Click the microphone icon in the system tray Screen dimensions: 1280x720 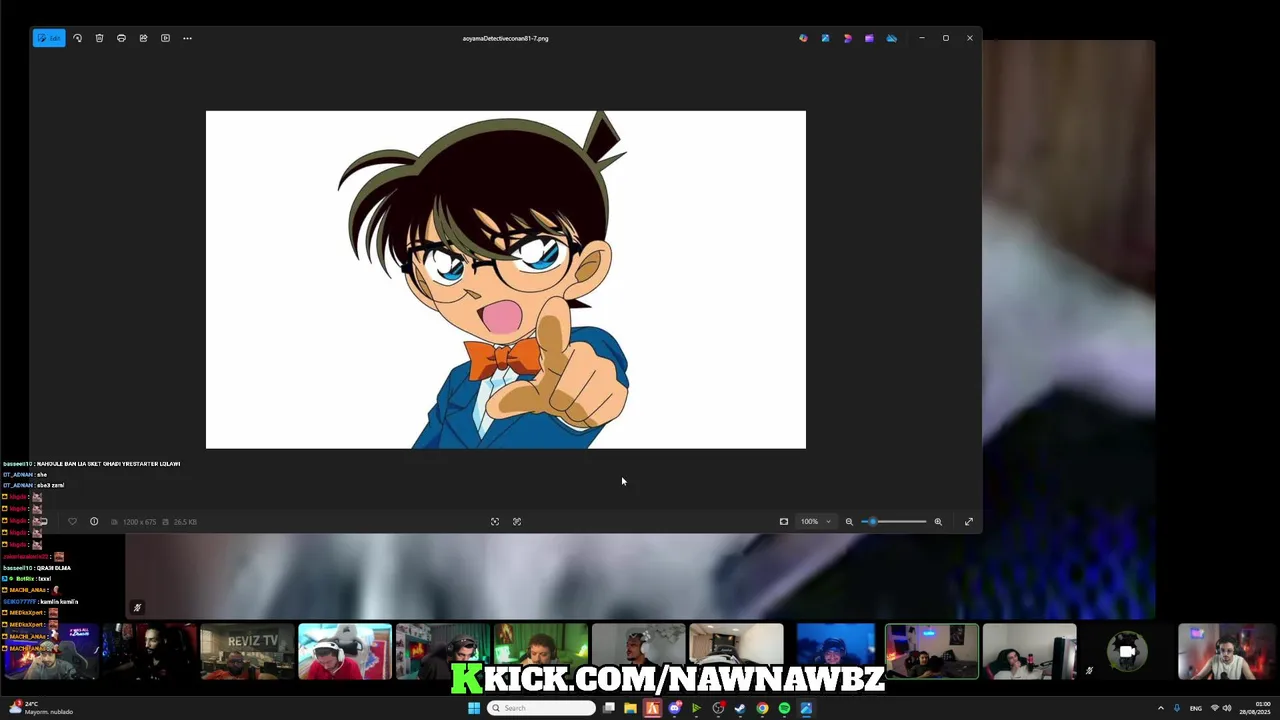click(1177, 708)
